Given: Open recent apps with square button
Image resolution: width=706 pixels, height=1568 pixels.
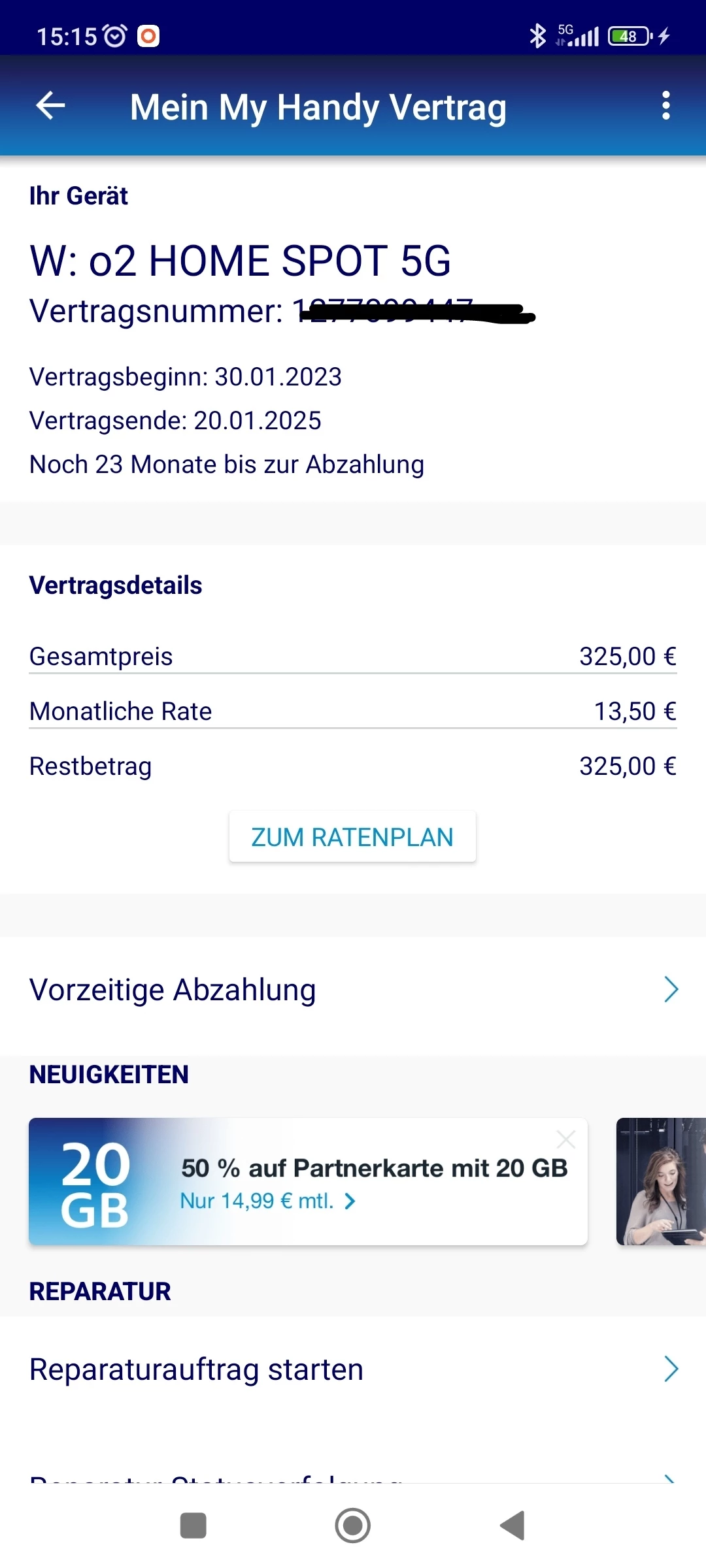Looking at the screenshot, I should [193, 1526].
